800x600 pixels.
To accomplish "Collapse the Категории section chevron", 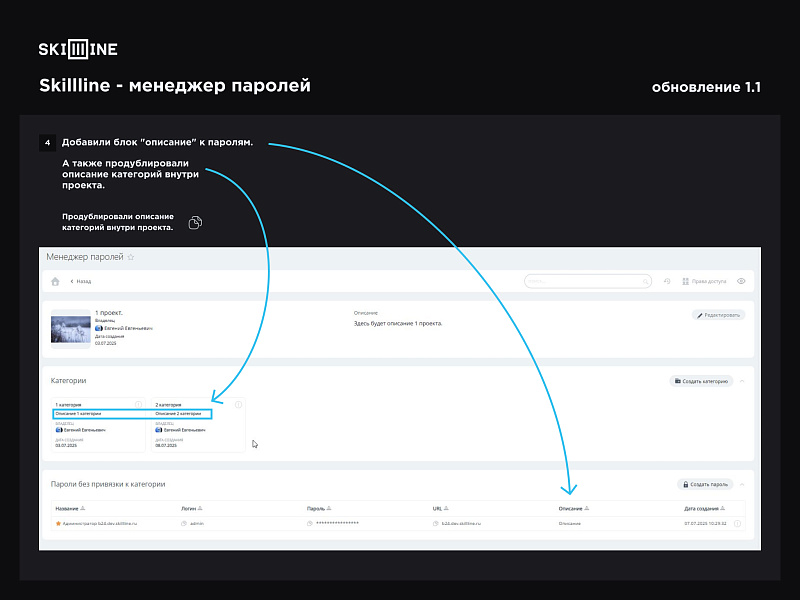I will point(742,381).
